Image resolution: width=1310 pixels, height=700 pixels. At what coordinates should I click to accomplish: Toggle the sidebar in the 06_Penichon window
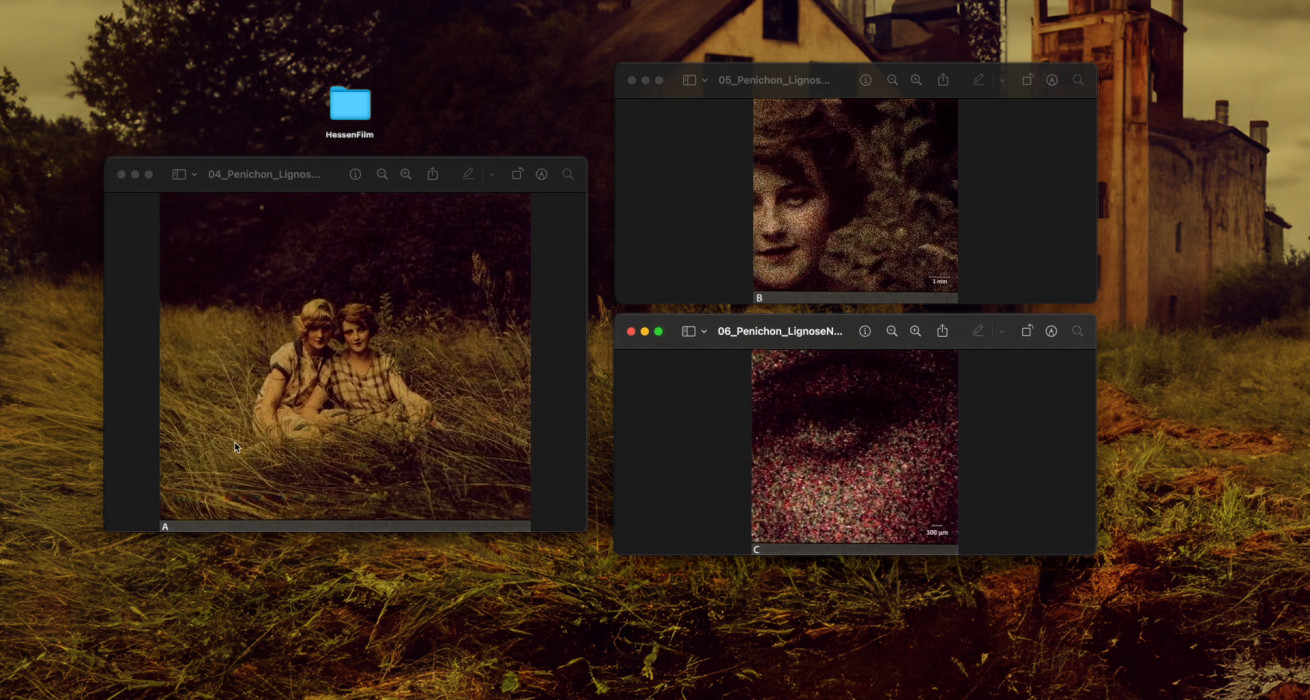pos(688,331)
